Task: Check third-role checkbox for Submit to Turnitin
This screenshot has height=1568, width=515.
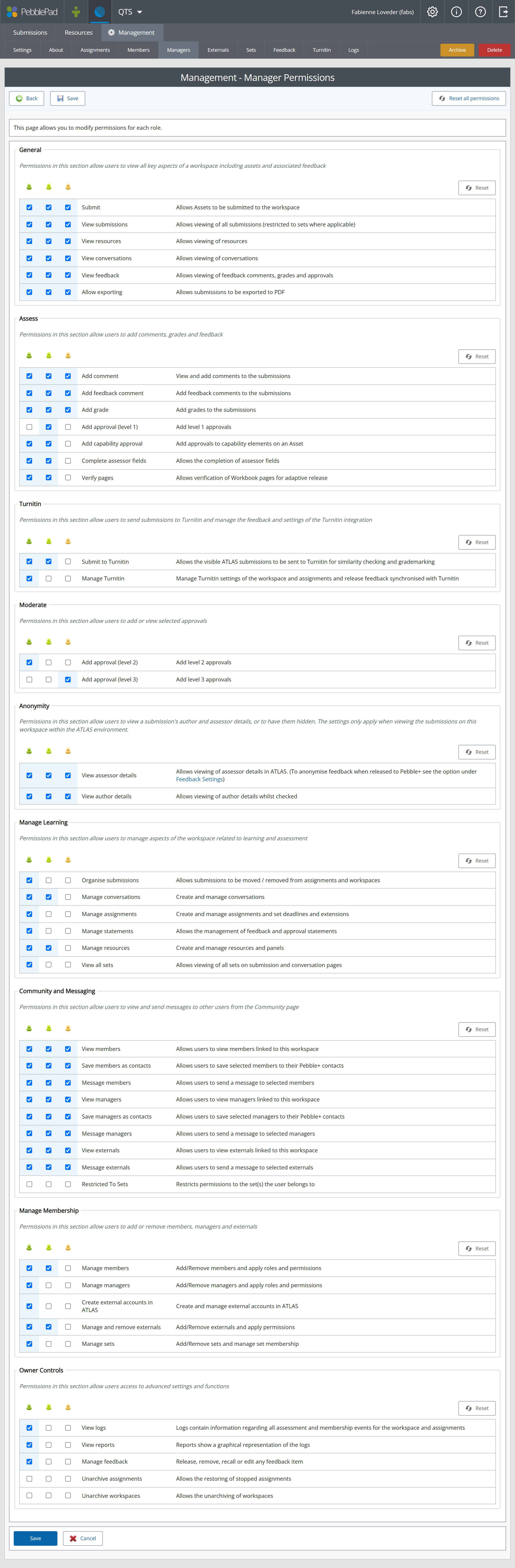Action: [x=68, y=561]
